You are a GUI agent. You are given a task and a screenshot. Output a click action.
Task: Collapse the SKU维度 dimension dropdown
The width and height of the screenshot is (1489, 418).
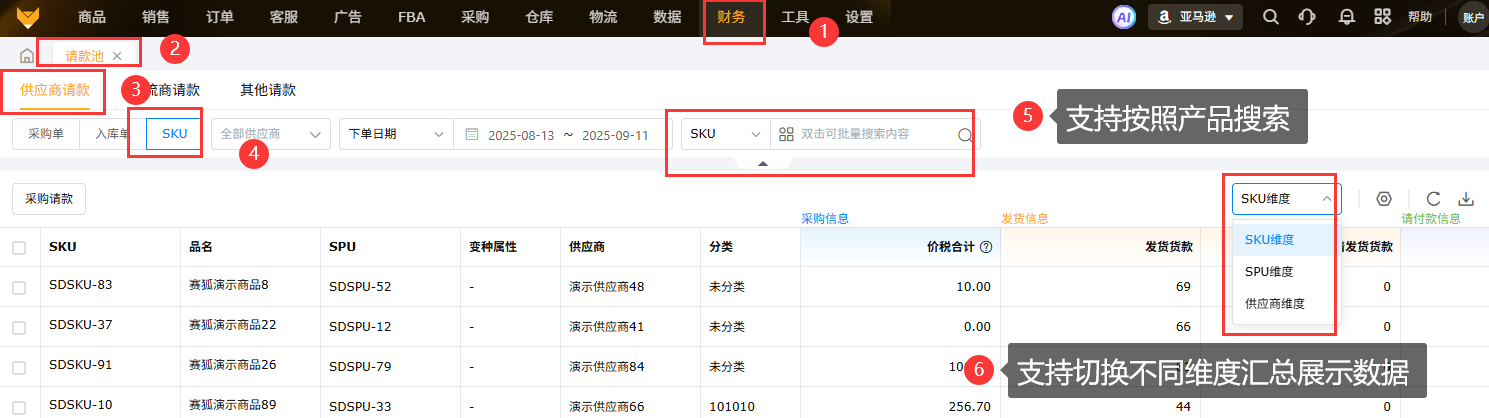[1286, 198]
